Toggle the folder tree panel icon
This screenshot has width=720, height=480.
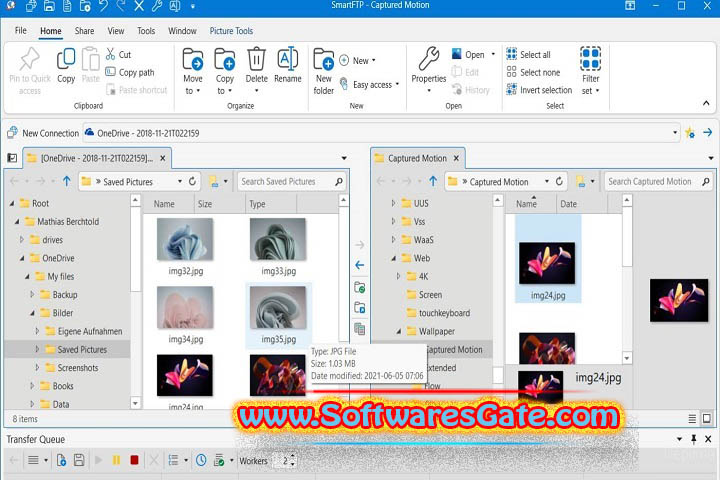(12, 158)
